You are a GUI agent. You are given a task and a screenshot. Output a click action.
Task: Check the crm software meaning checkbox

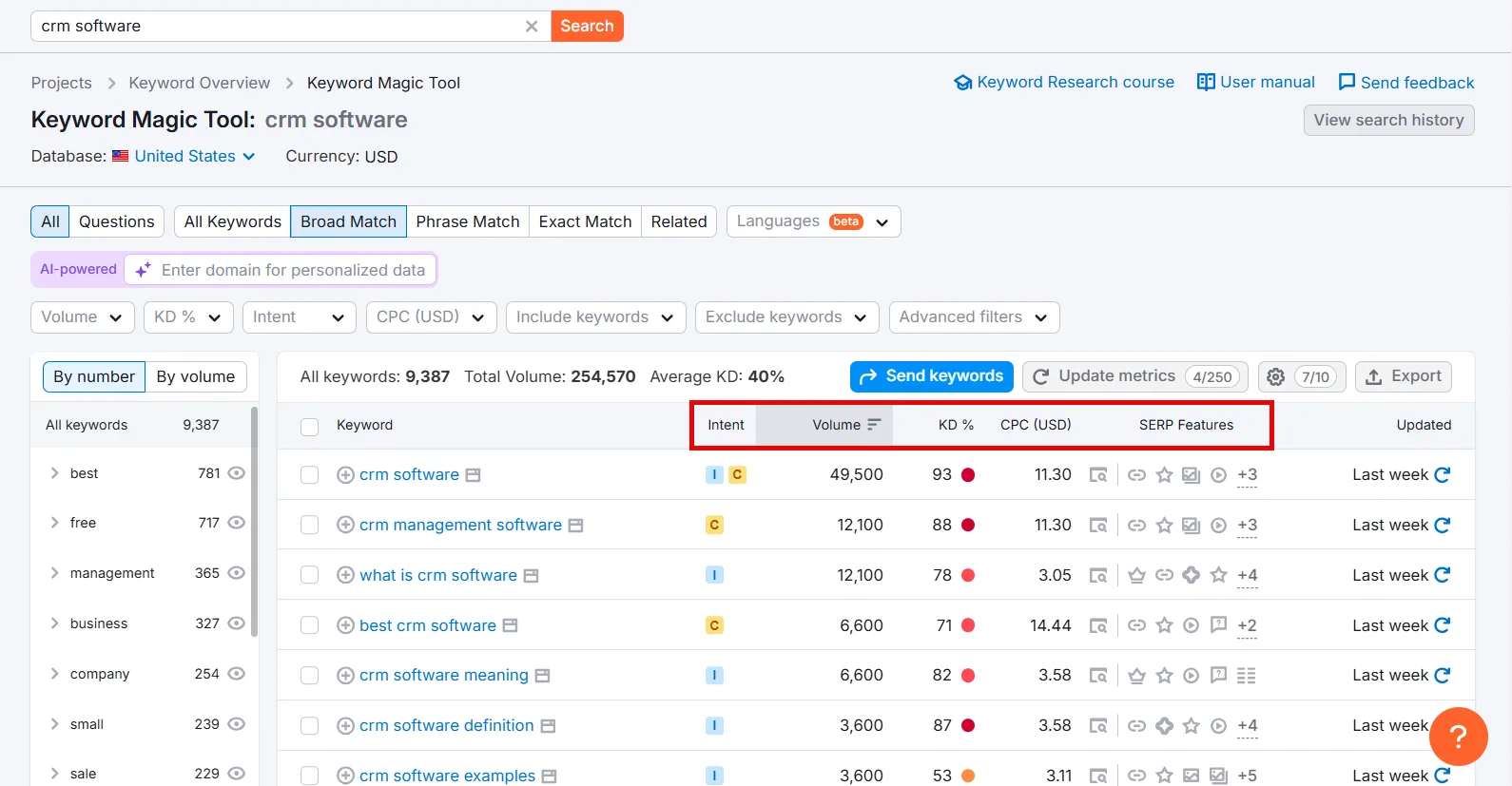click(309, 676)
